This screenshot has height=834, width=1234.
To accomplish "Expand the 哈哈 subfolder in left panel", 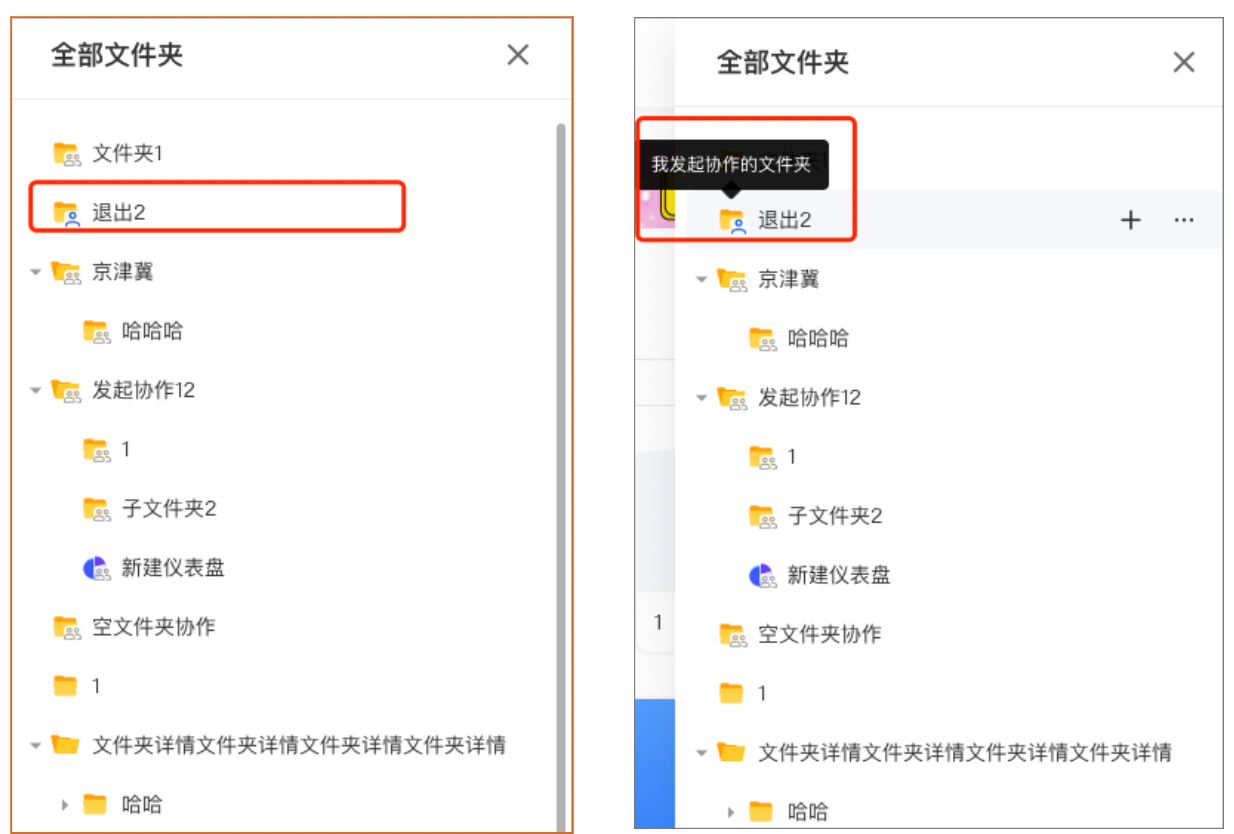I will pos(65,804).
